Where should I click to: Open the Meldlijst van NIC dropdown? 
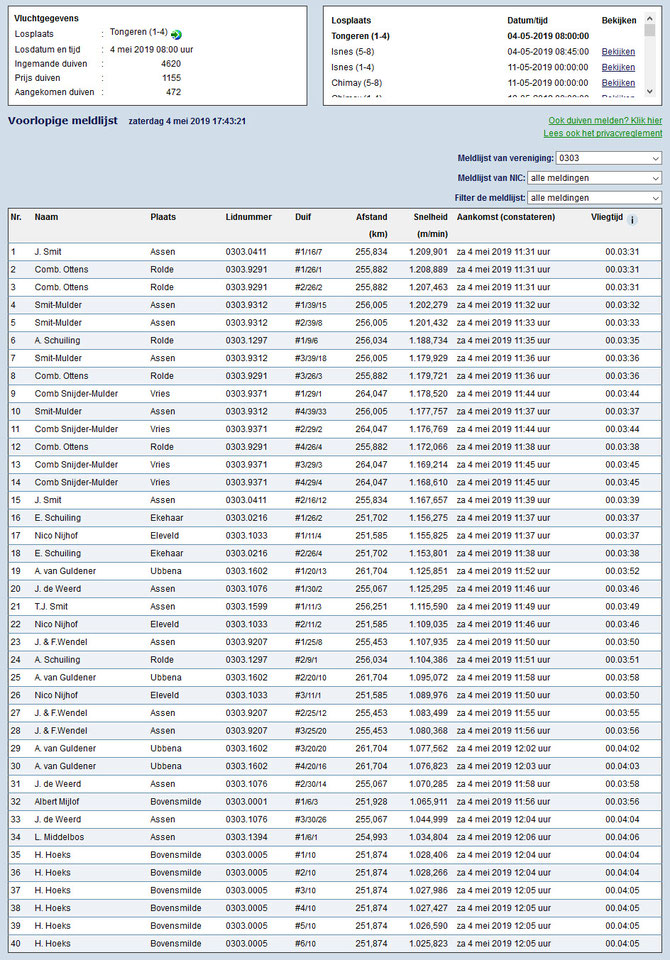pyautogui.click(x=595, y=178)
